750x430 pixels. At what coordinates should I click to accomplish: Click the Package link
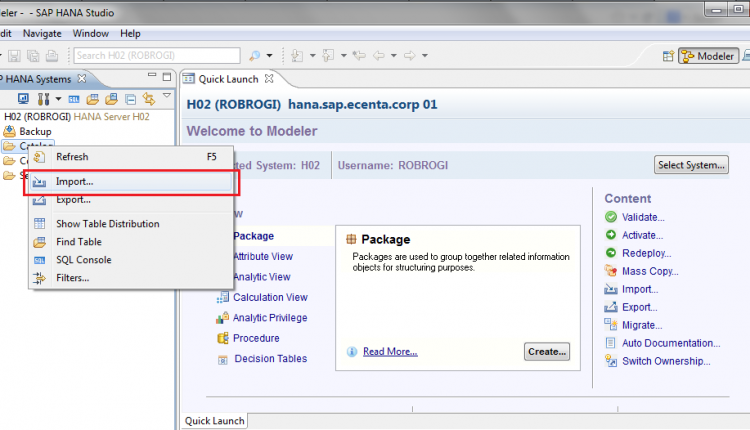pyautogui.click(x=254, y=236)
